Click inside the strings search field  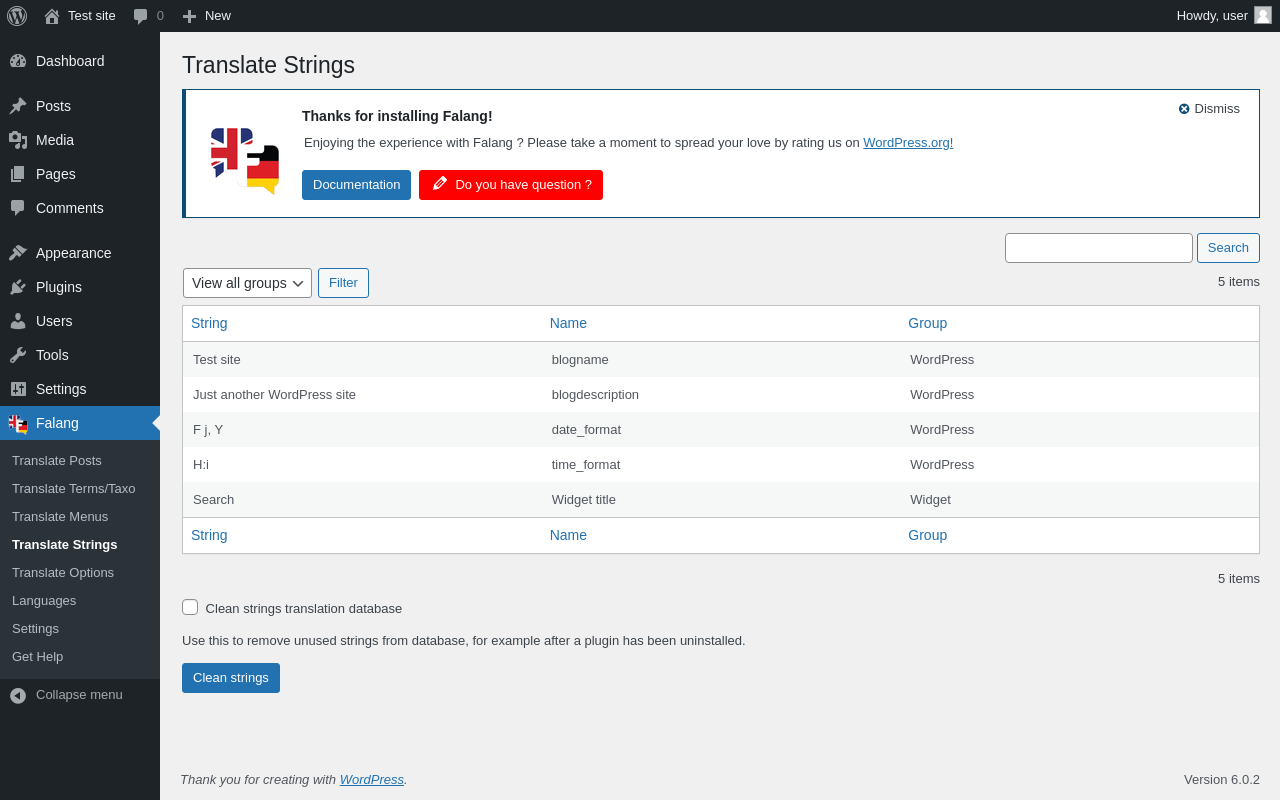pos(1098,248)
